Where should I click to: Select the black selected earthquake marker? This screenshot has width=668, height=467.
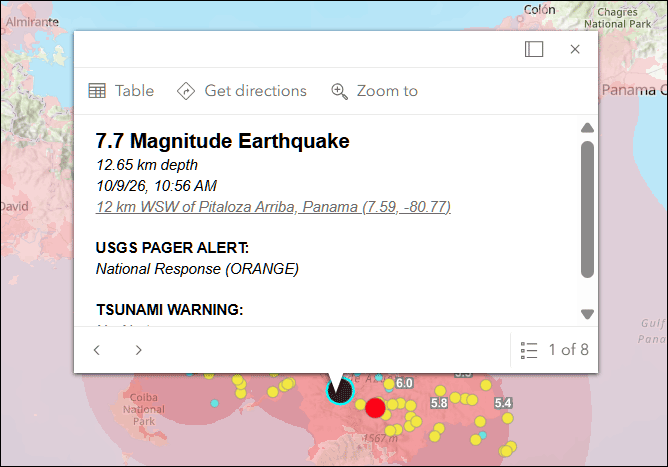(340, 390)
